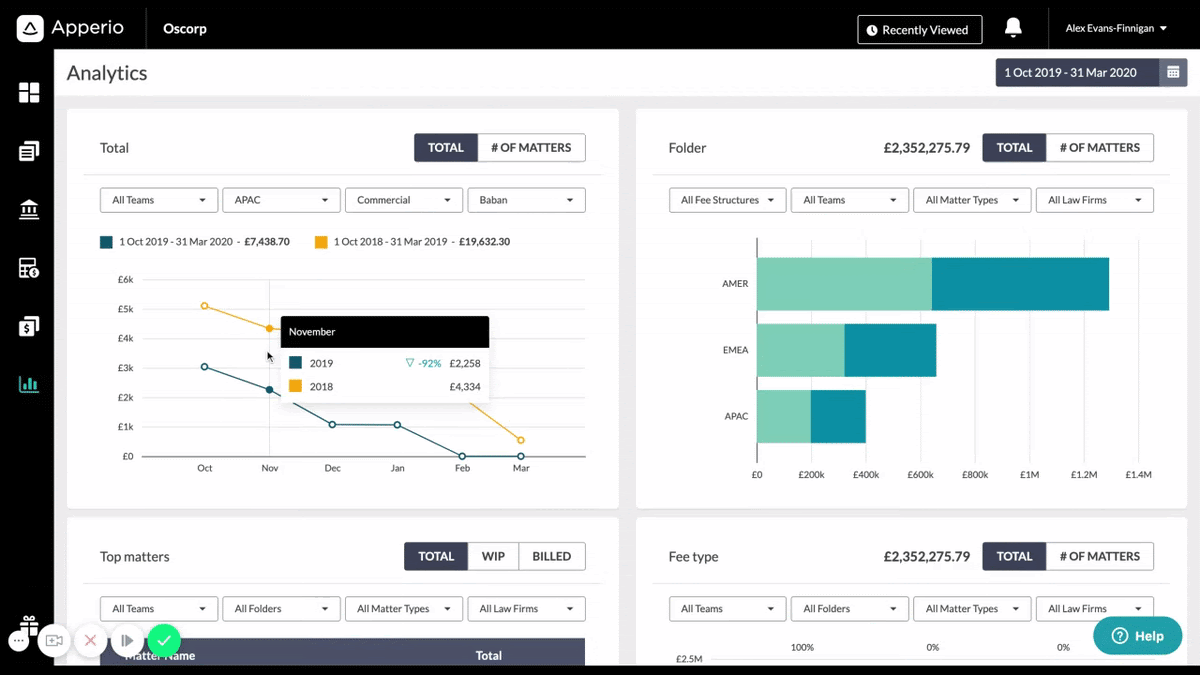Open All Law Firms dropdown in Folder panel

click(1094, 200)
